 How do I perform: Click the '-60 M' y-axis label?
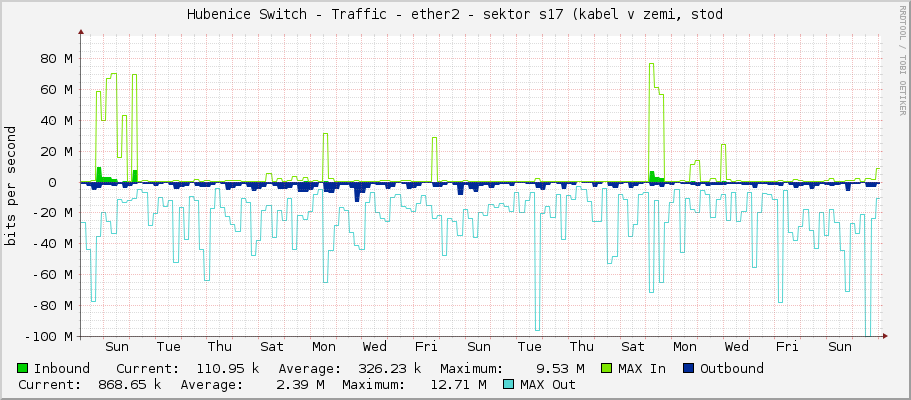click(53, 274)
